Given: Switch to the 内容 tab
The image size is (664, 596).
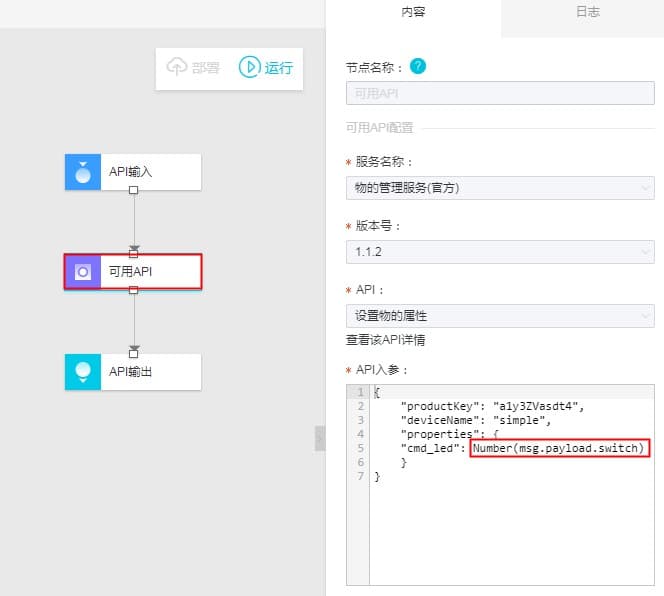Looking at the screenshot, I should tap(413, 12).
